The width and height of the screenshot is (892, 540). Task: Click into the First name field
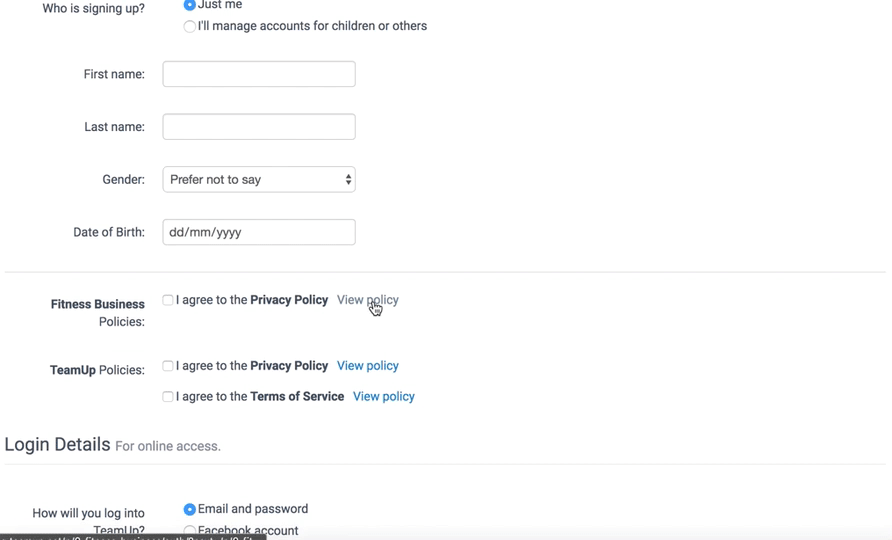pyautogui.click(x=259, y=74)
